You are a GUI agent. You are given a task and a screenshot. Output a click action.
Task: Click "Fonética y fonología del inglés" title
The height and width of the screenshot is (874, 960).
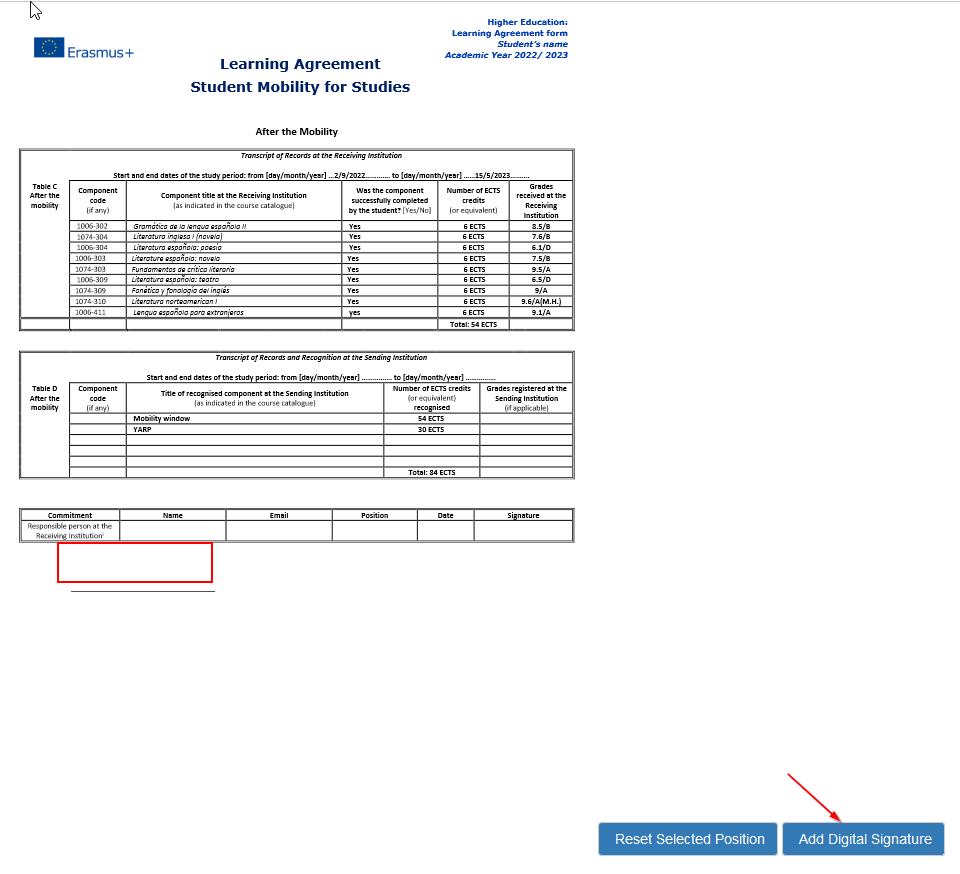pos(181,291)
